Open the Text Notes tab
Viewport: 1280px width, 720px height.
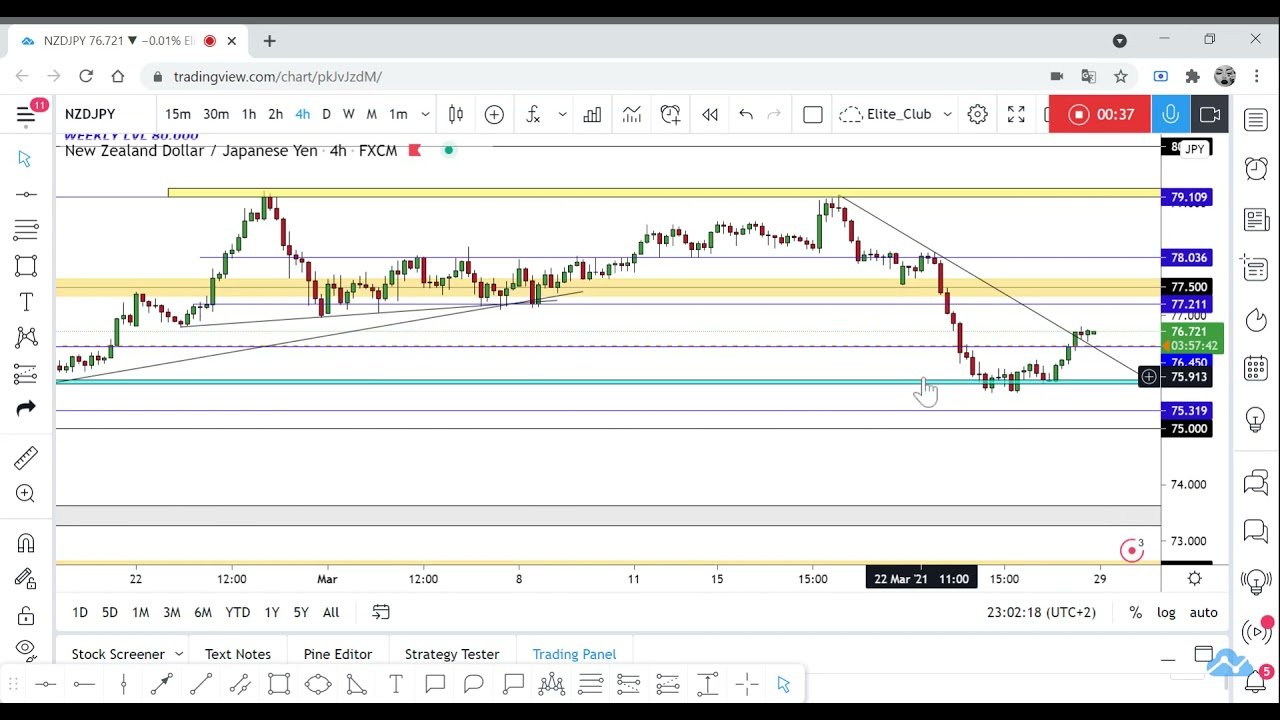point(238,654)
